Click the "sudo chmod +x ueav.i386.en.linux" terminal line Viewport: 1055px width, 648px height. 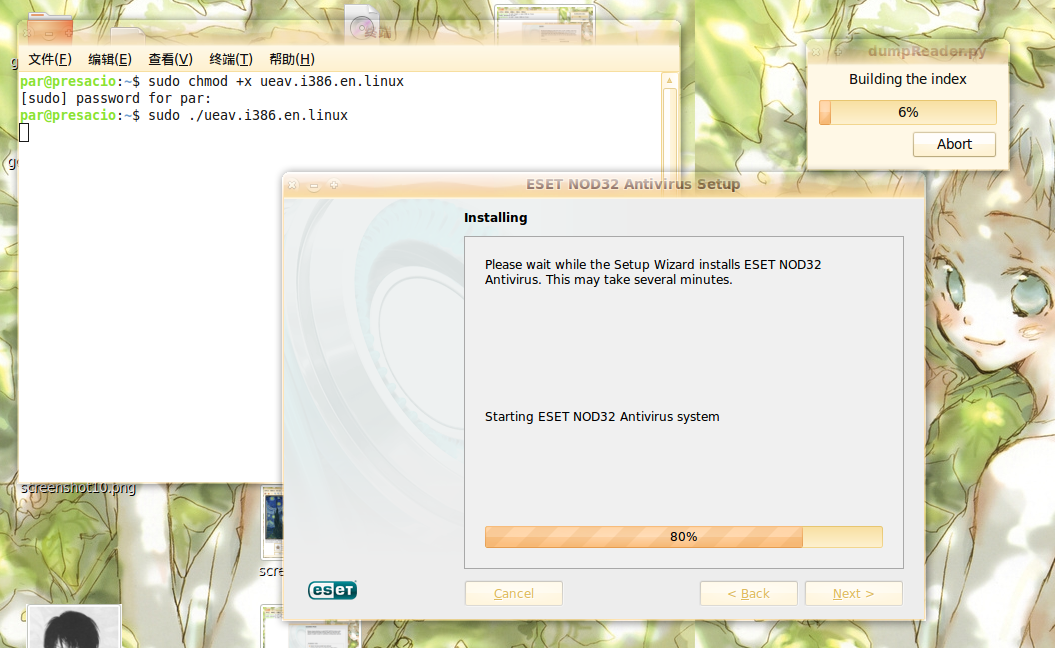pos(276,81)
